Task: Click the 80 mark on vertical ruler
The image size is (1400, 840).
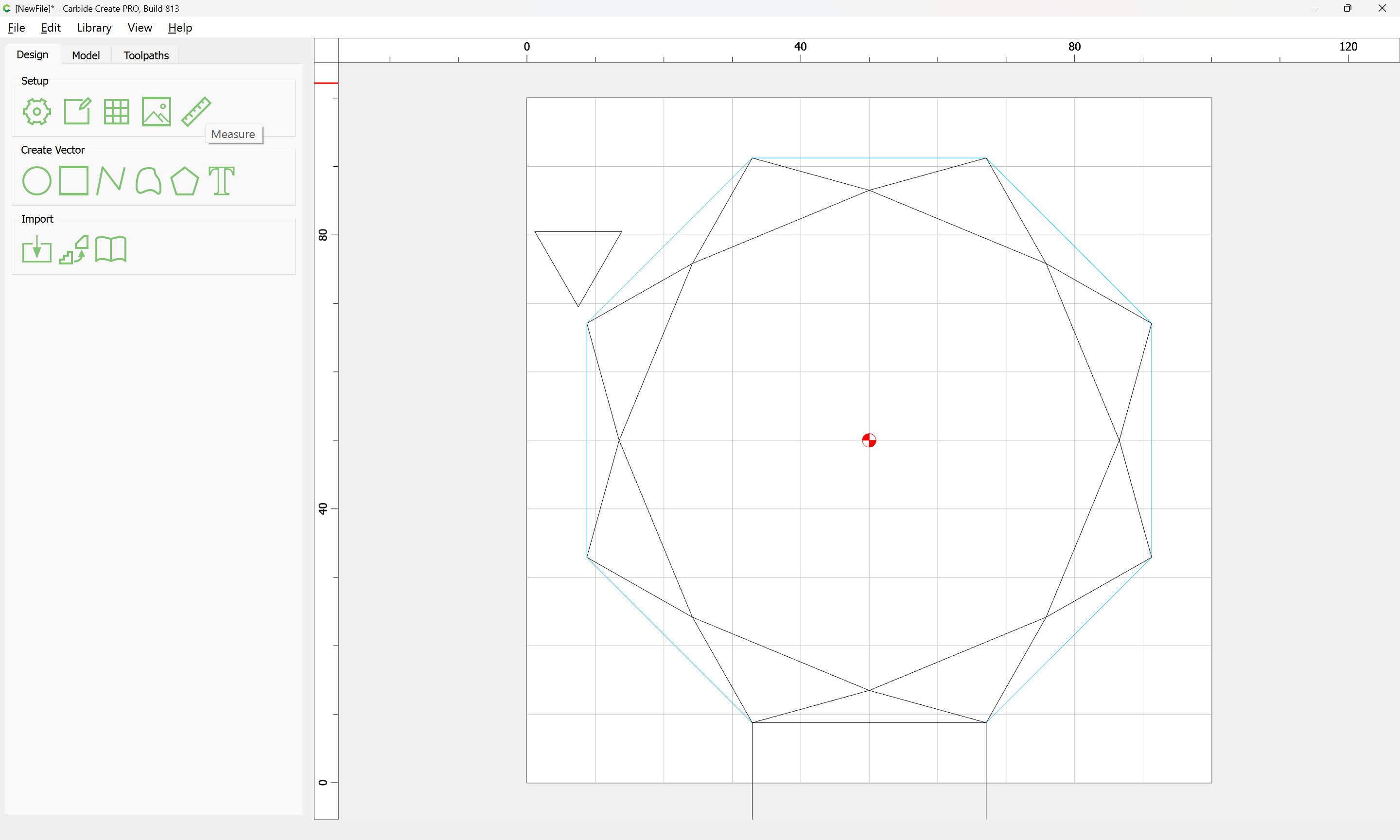Action: (x=323, y=235)
